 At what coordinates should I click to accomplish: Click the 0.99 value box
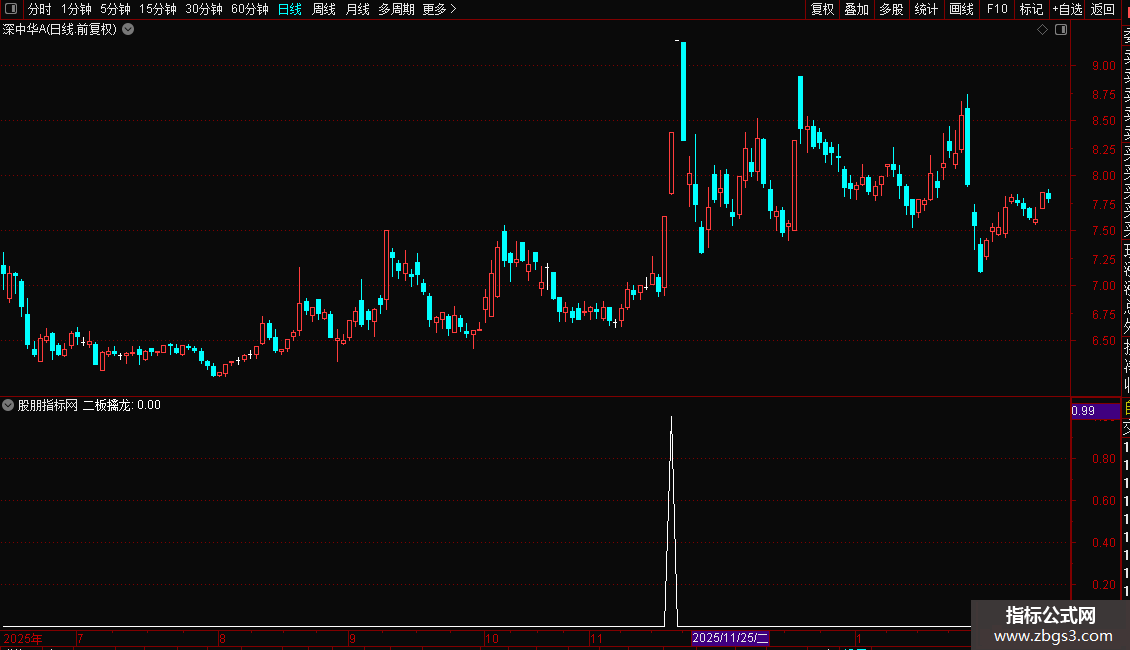(x=1095, y=411)
